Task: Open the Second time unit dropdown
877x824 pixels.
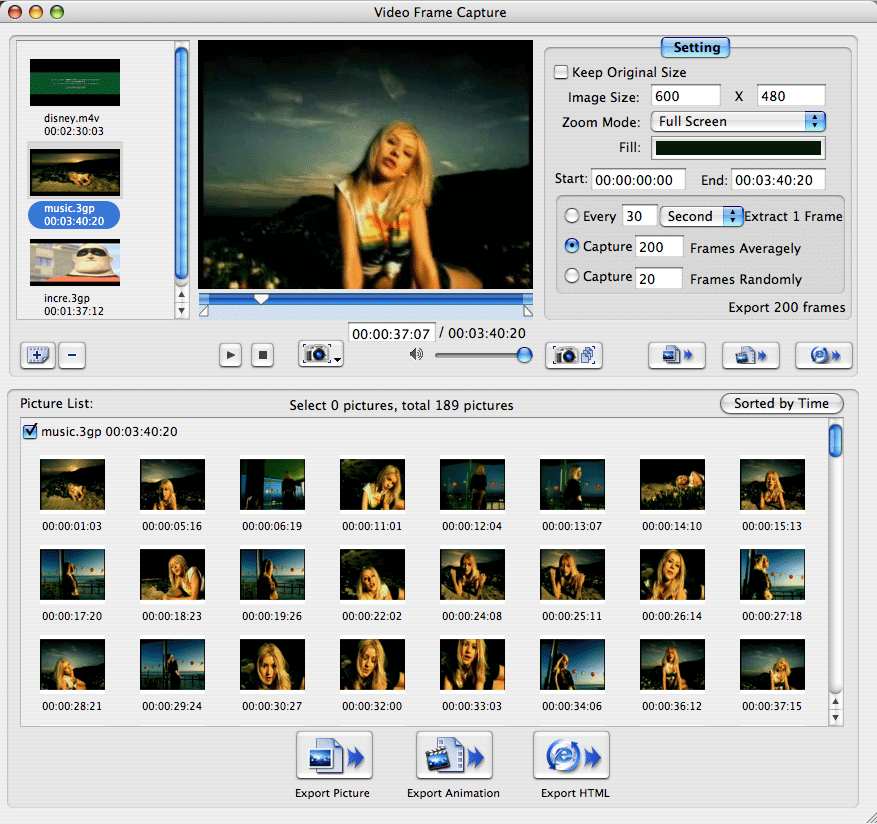Action: point(700,216)
